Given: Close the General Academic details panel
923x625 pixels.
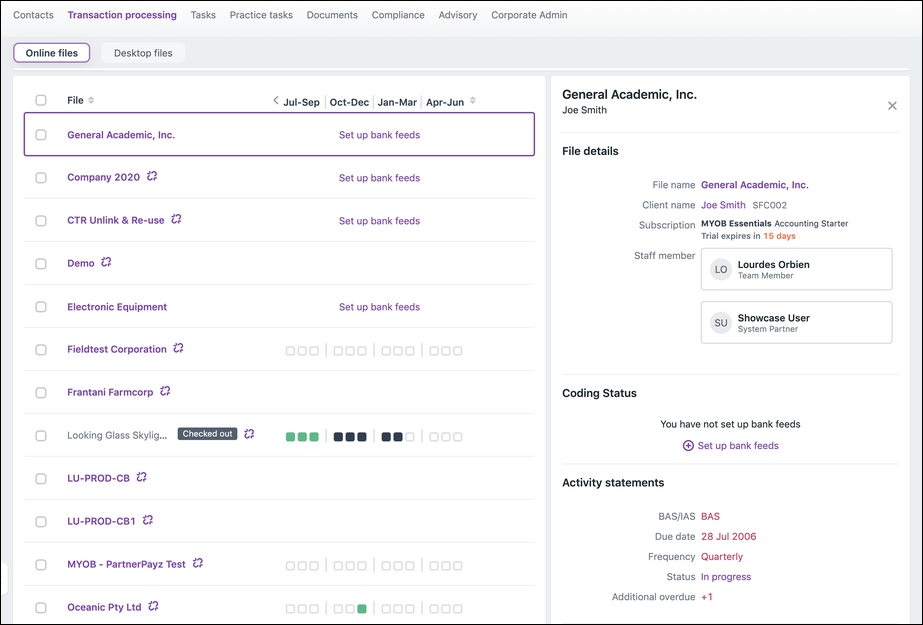Looking at the screenshot, I should [x=892, y=106].
